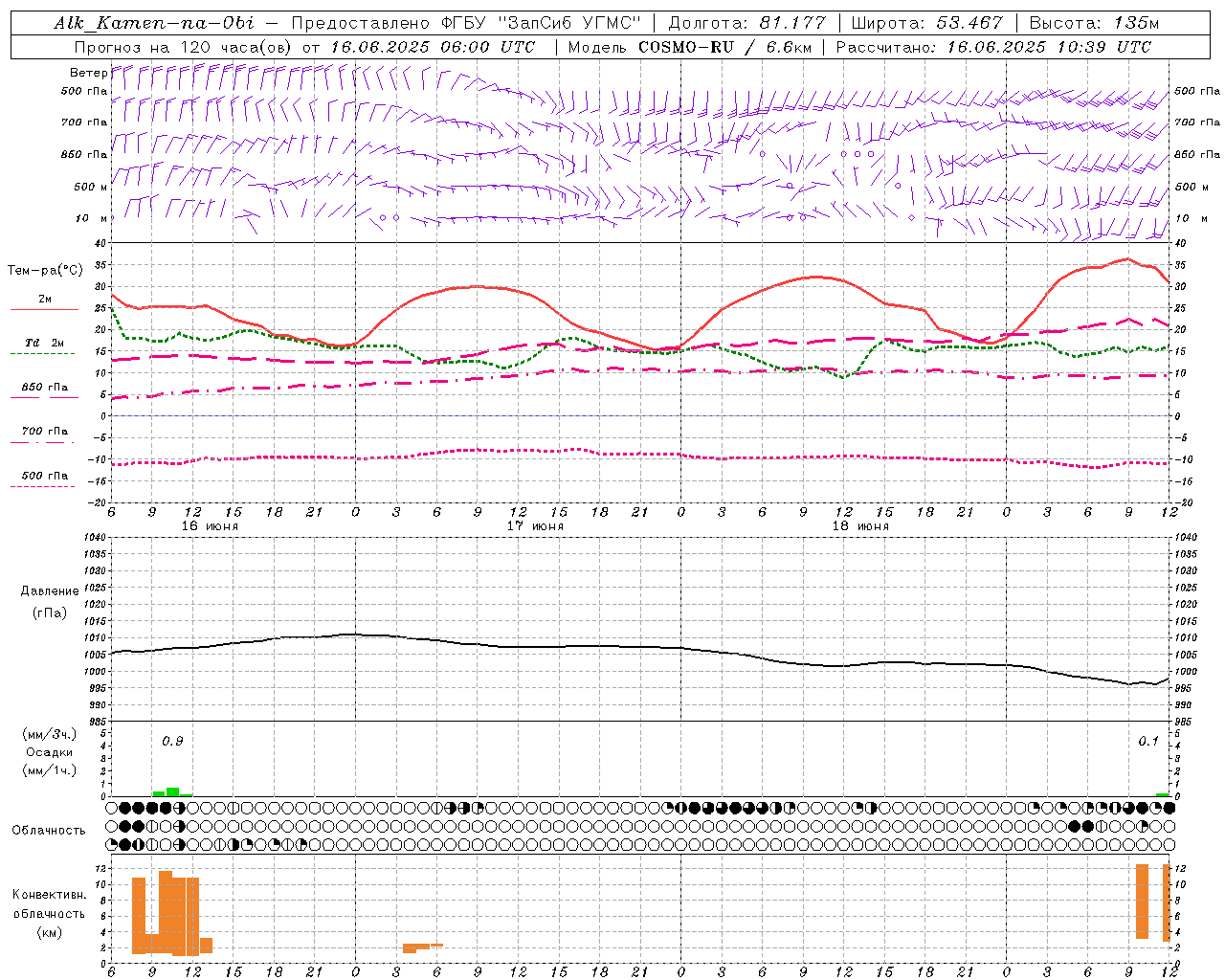Screen dimensions: 1225x980
Task: Click the Конвективн. облачность (км) label
Action: click(49, 913)
